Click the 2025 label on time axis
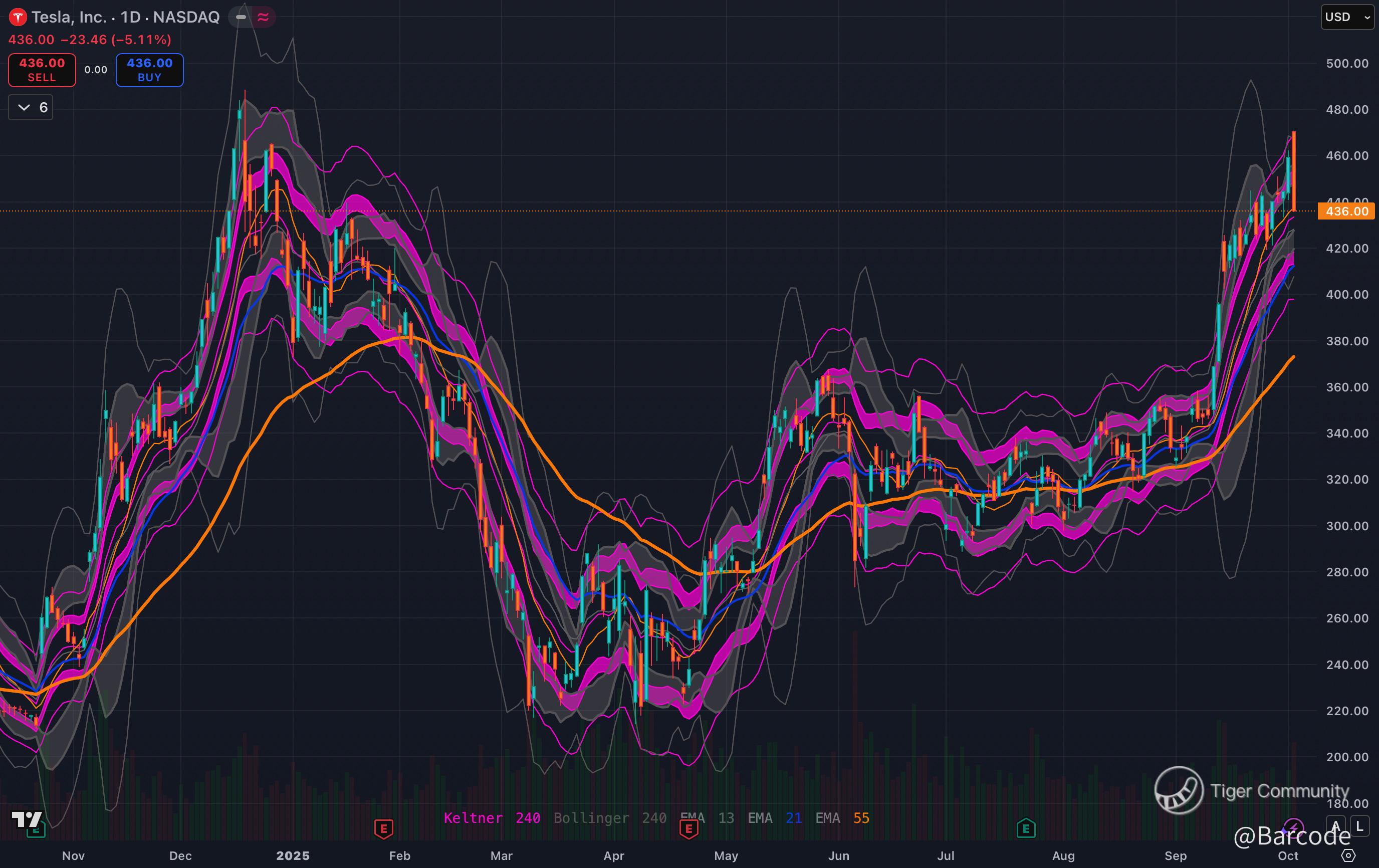 click(293, 855)
